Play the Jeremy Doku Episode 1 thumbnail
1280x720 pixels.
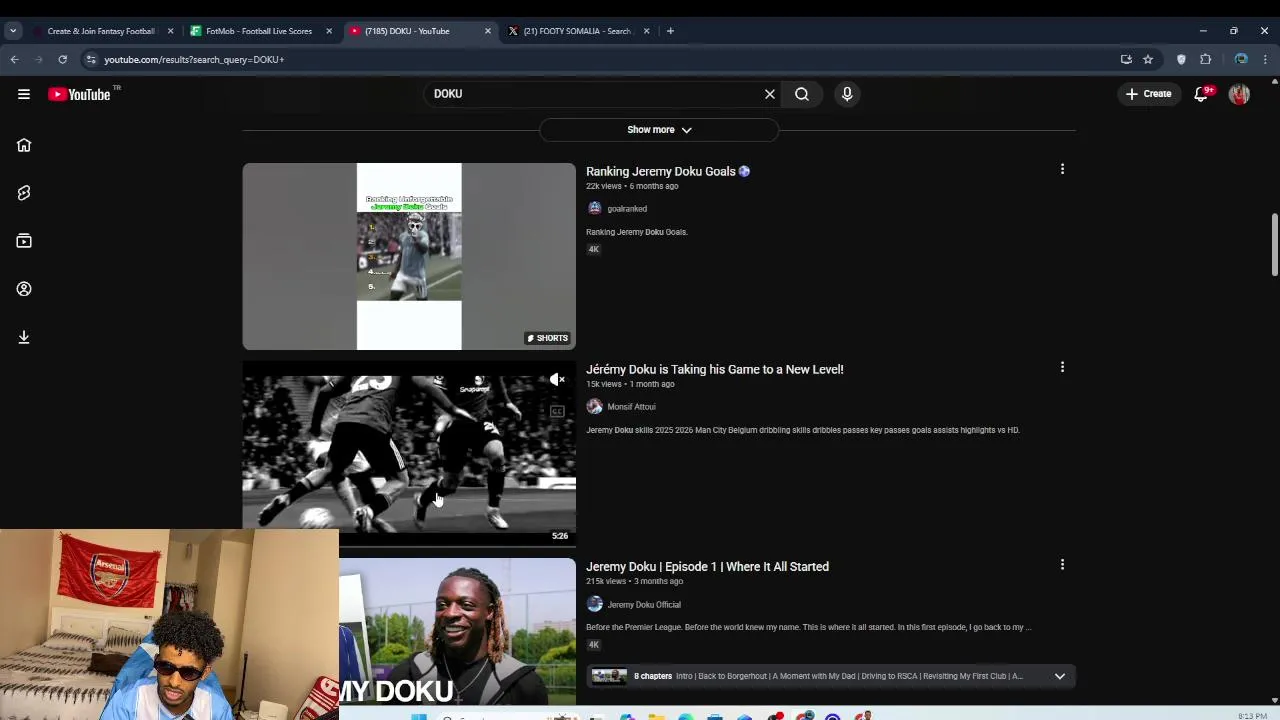click(x=457, y=632)
